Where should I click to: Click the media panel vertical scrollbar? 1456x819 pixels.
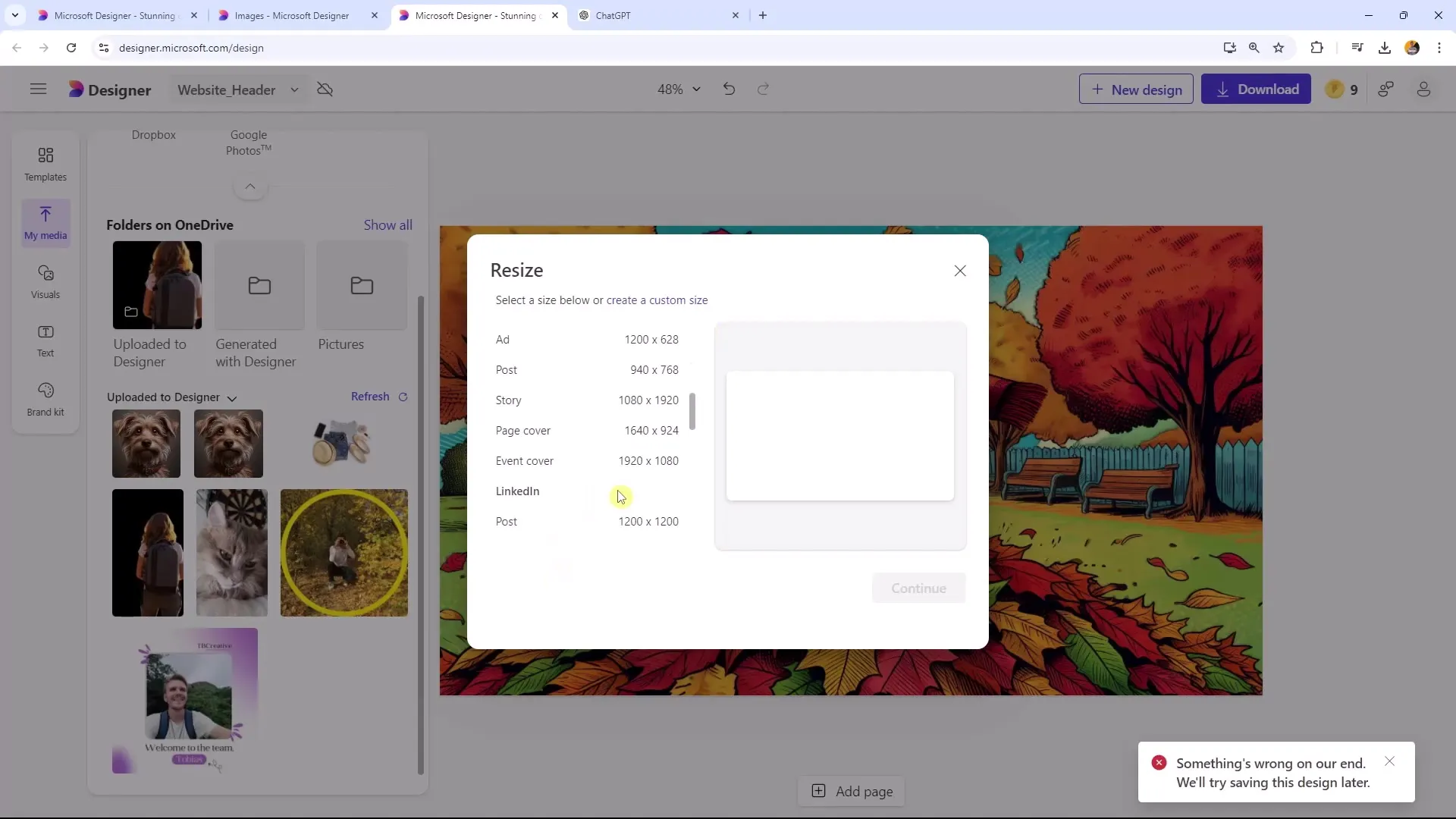(x=421, y=535)
